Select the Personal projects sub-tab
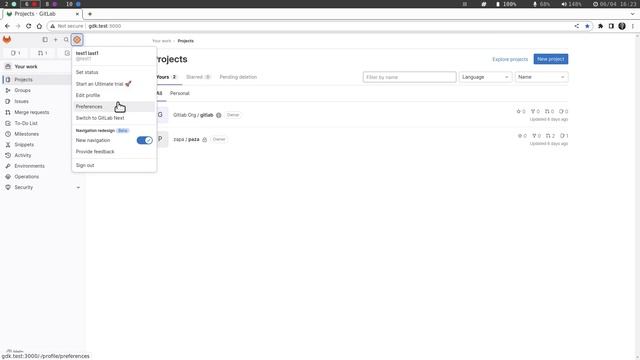The image size is (640, 360). (180, 93)
